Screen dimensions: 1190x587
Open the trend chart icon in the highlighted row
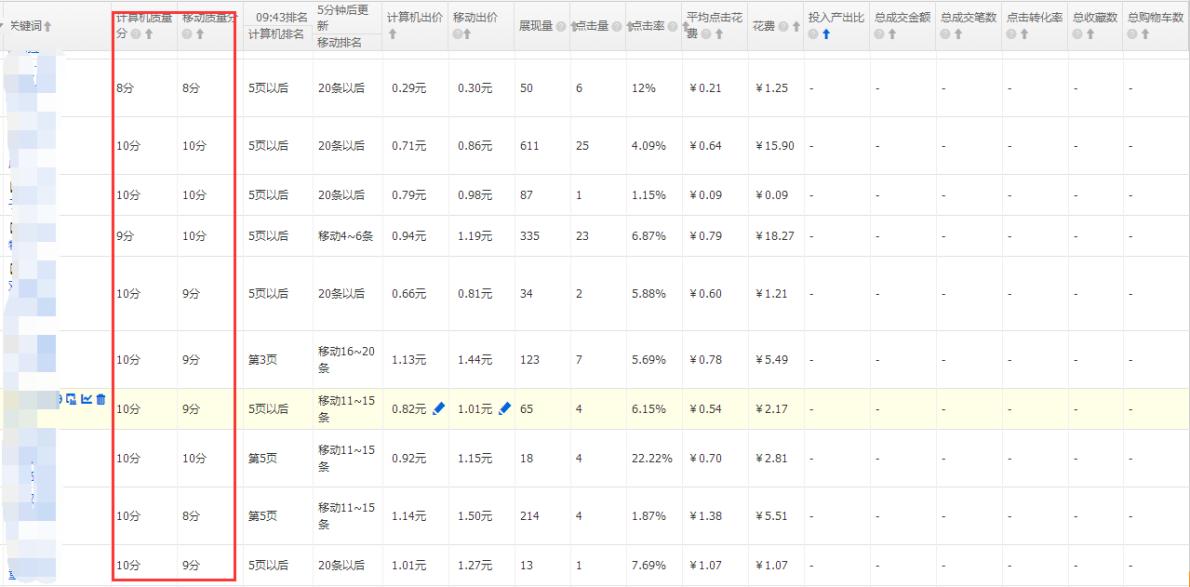[x=85, y=398]
